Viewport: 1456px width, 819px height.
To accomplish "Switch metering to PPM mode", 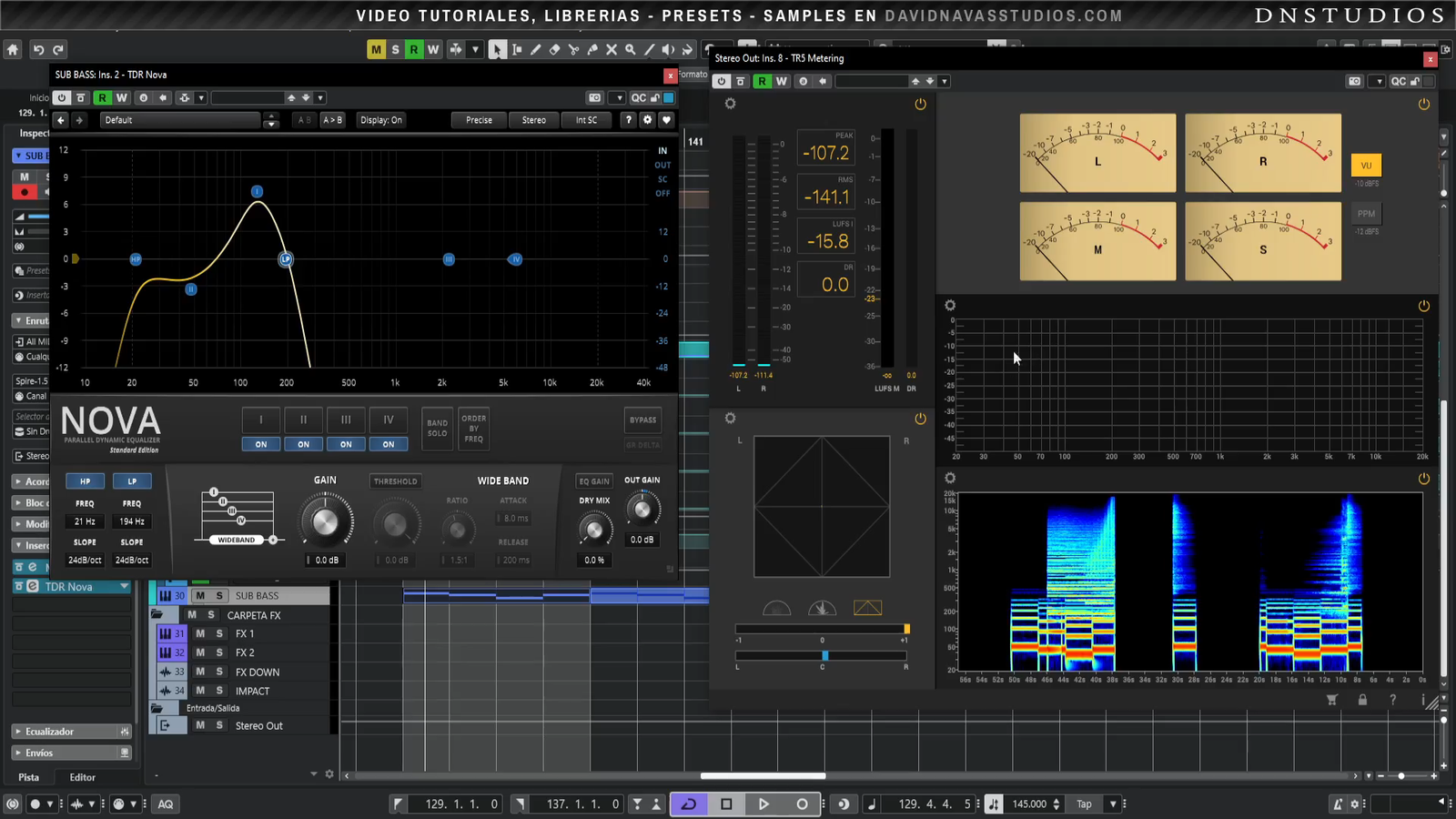I will tap(1366, 214).
